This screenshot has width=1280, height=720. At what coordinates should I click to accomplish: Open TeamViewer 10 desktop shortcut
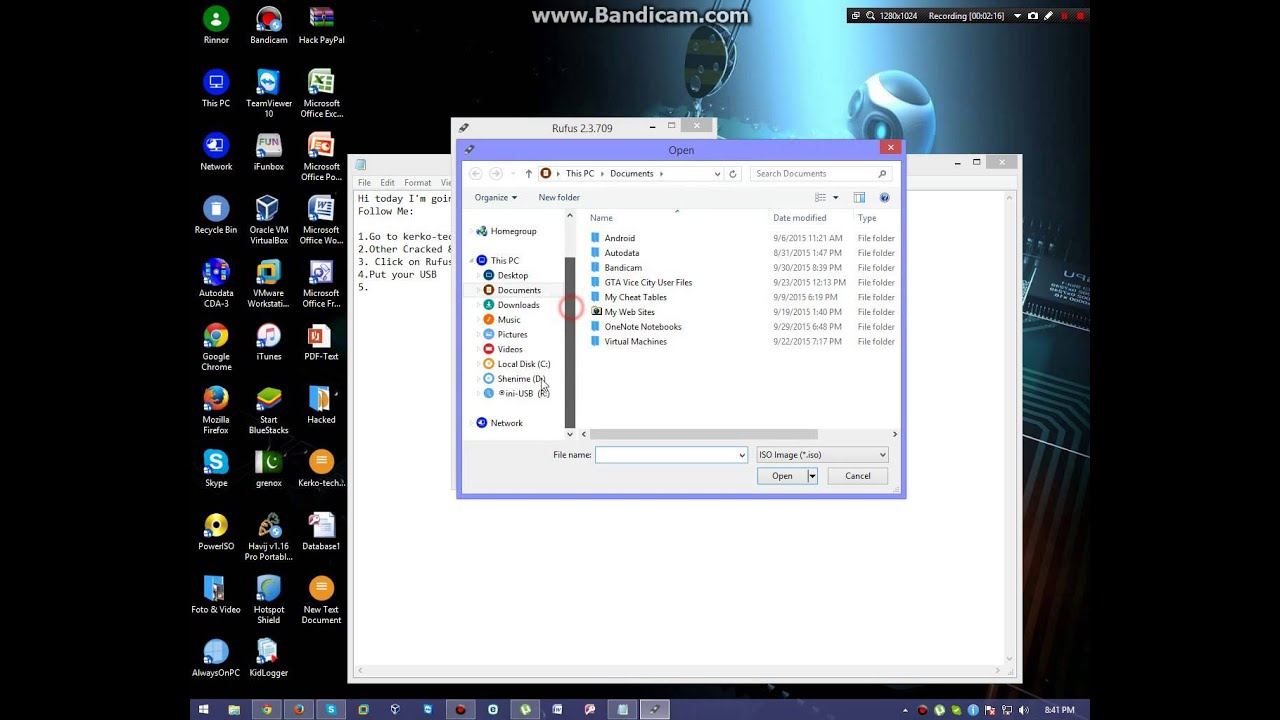pyautogui.click(x=268, y=94)
